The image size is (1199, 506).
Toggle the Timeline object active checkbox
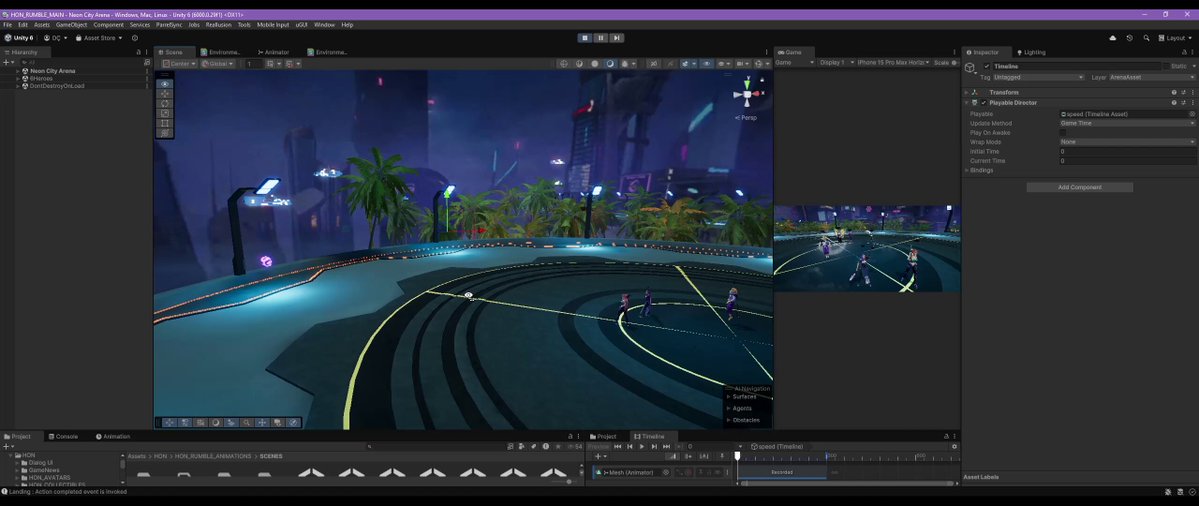(x=987, y=66)
